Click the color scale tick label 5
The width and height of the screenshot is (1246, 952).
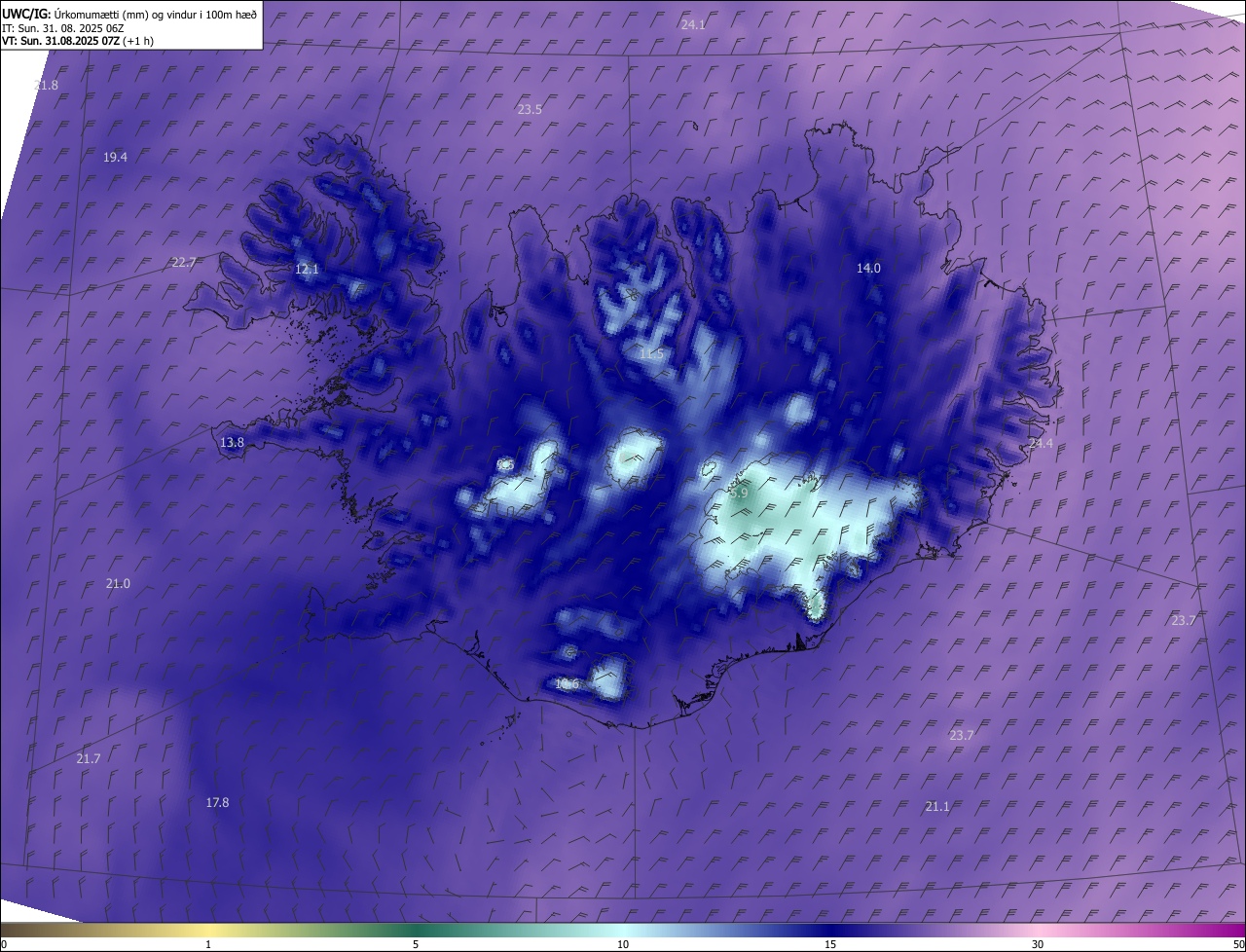416,944
